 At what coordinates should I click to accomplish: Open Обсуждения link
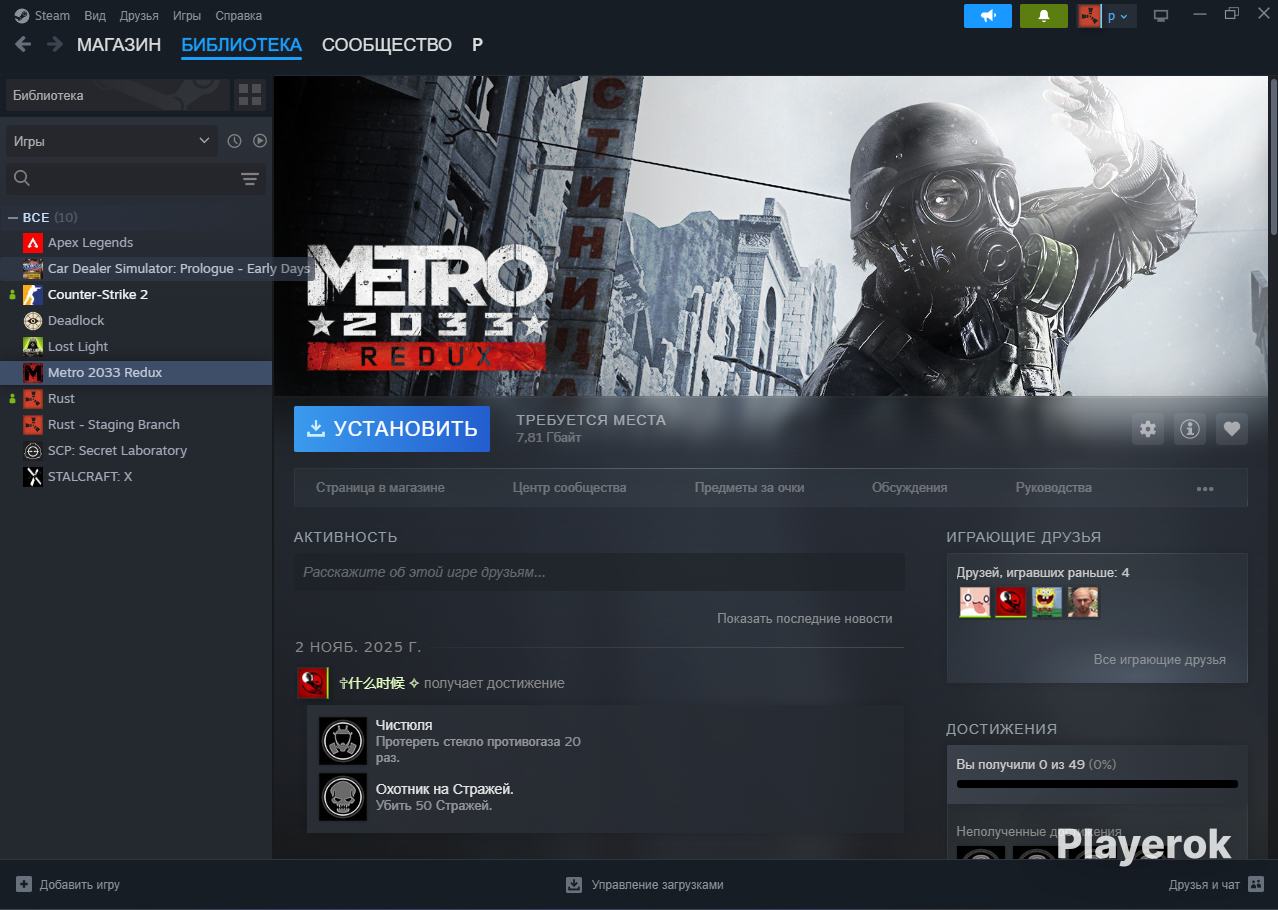909,488
